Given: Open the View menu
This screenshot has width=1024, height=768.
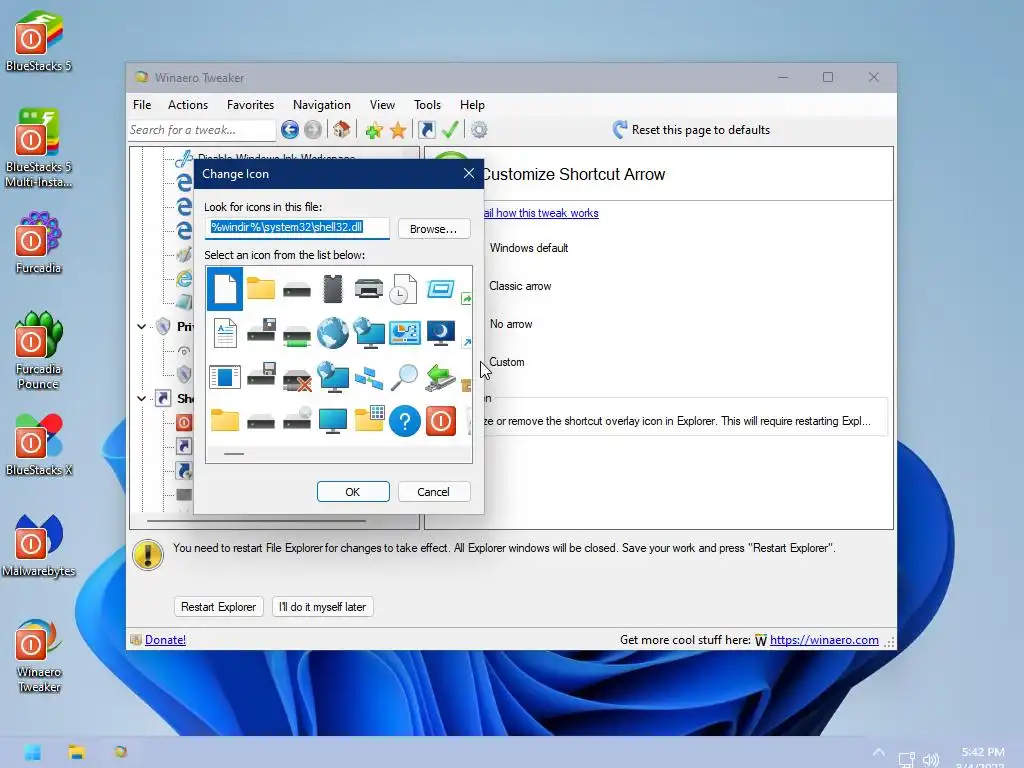Looking at the screenshot, I should click(382, 105).
